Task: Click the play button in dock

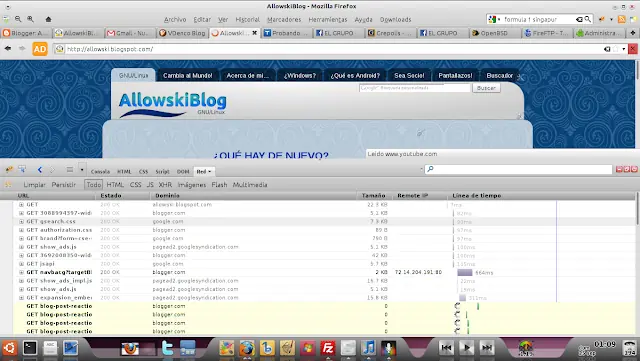Action: pos(467,348)
